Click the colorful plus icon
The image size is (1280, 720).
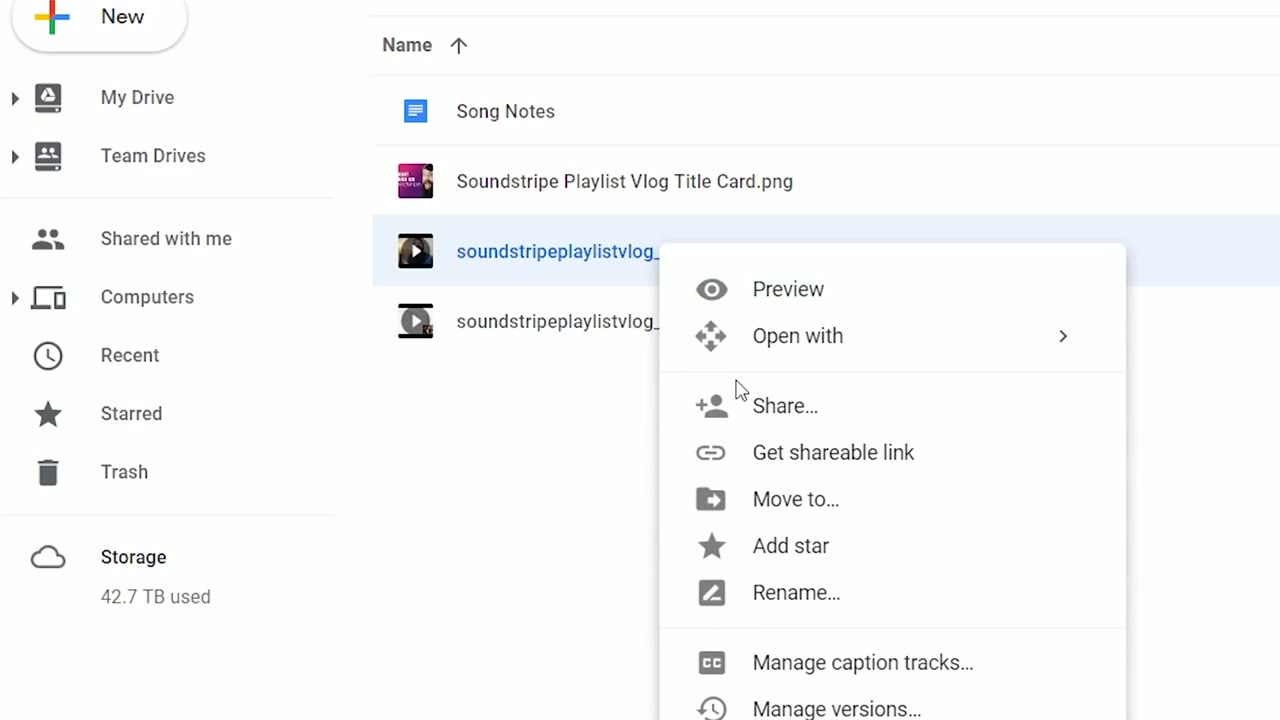(52, 16)
